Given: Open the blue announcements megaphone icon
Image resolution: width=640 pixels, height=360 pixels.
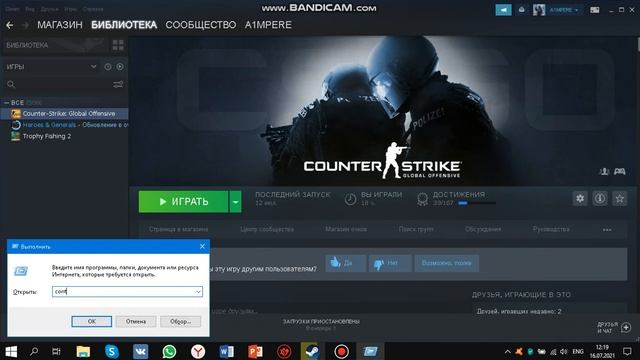Looking at the screenshot, I should pos(503,10).
